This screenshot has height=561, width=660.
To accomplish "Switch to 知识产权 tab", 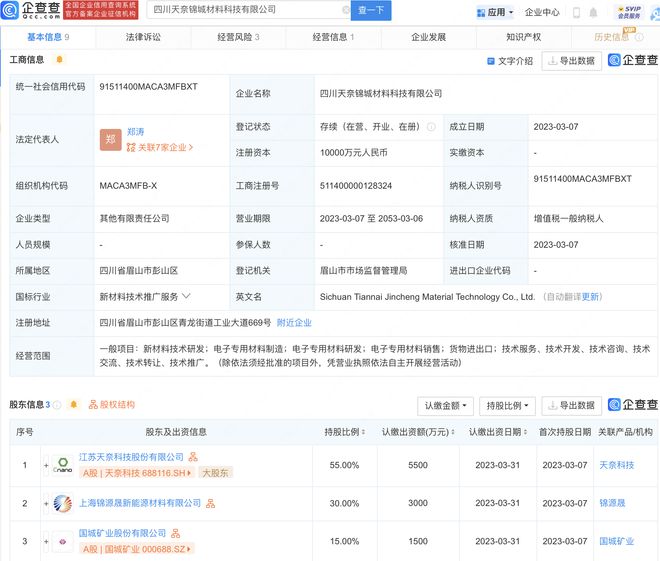I will [524, 37].
